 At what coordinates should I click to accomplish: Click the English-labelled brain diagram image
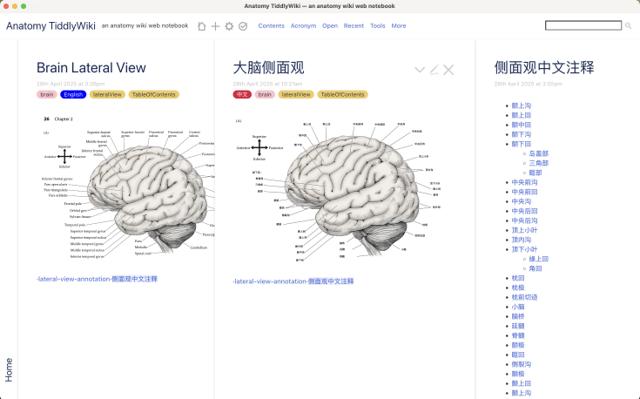pos(126,188)
